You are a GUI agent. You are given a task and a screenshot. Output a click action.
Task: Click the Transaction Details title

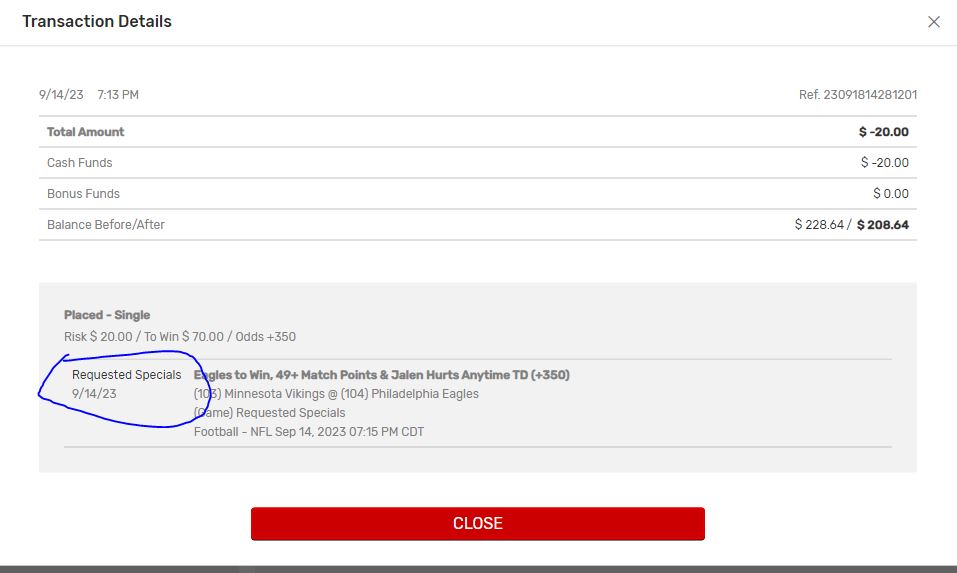(x=97, y=21)
